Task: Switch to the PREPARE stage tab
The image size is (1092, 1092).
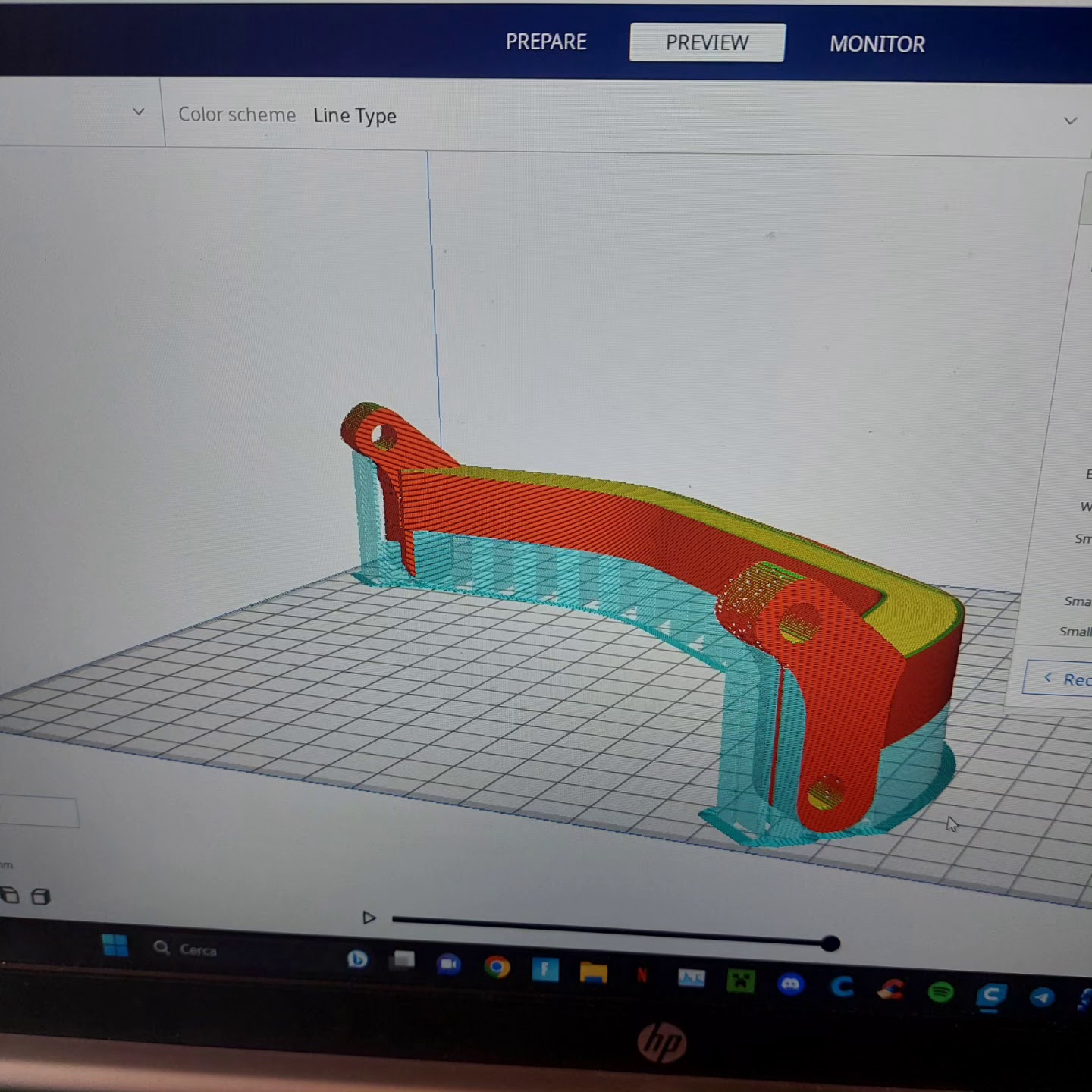Action: point(546,42)
